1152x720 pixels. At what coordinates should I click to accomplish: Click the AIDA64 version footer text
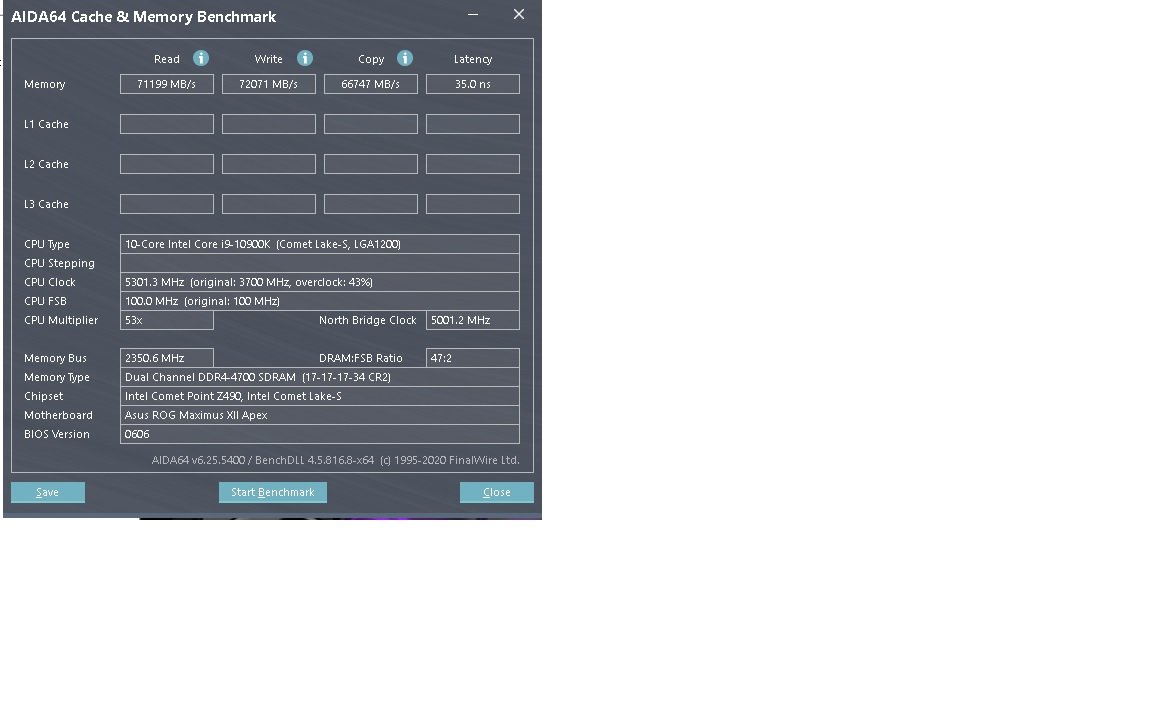point(335,460)
